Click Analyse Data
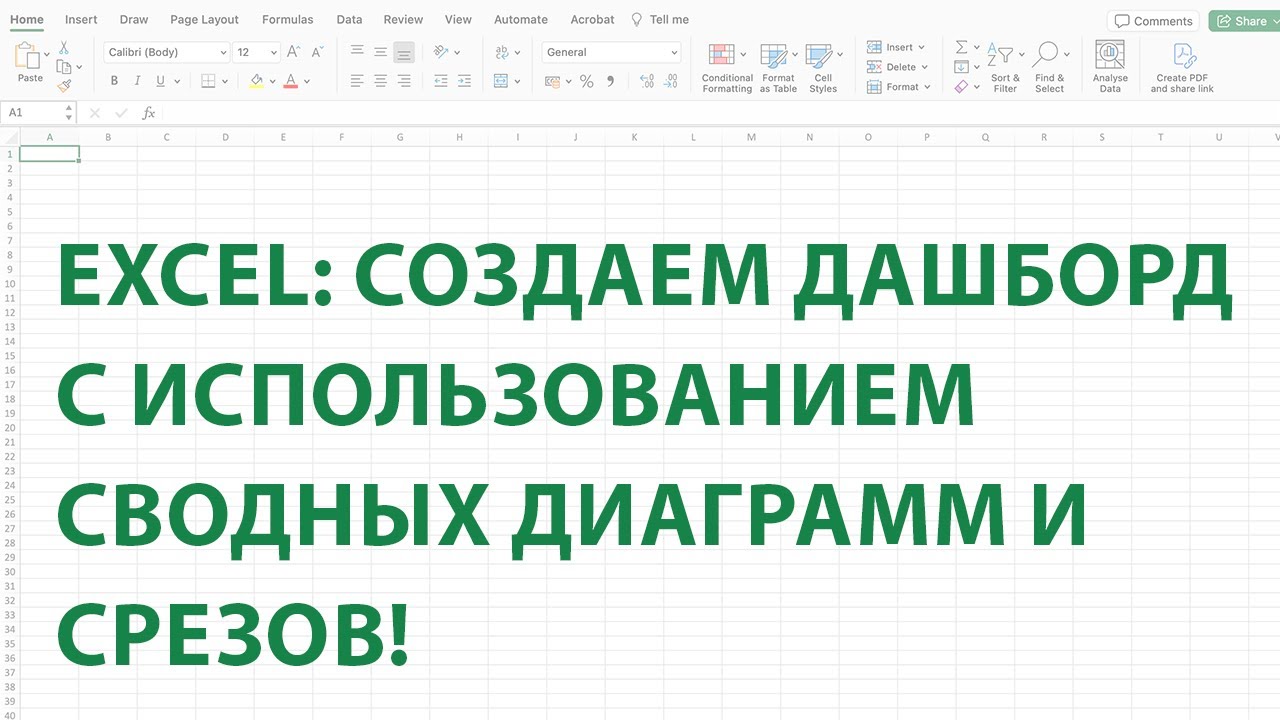This screenshot has height=720, width=1280. tap(1110, 68)
